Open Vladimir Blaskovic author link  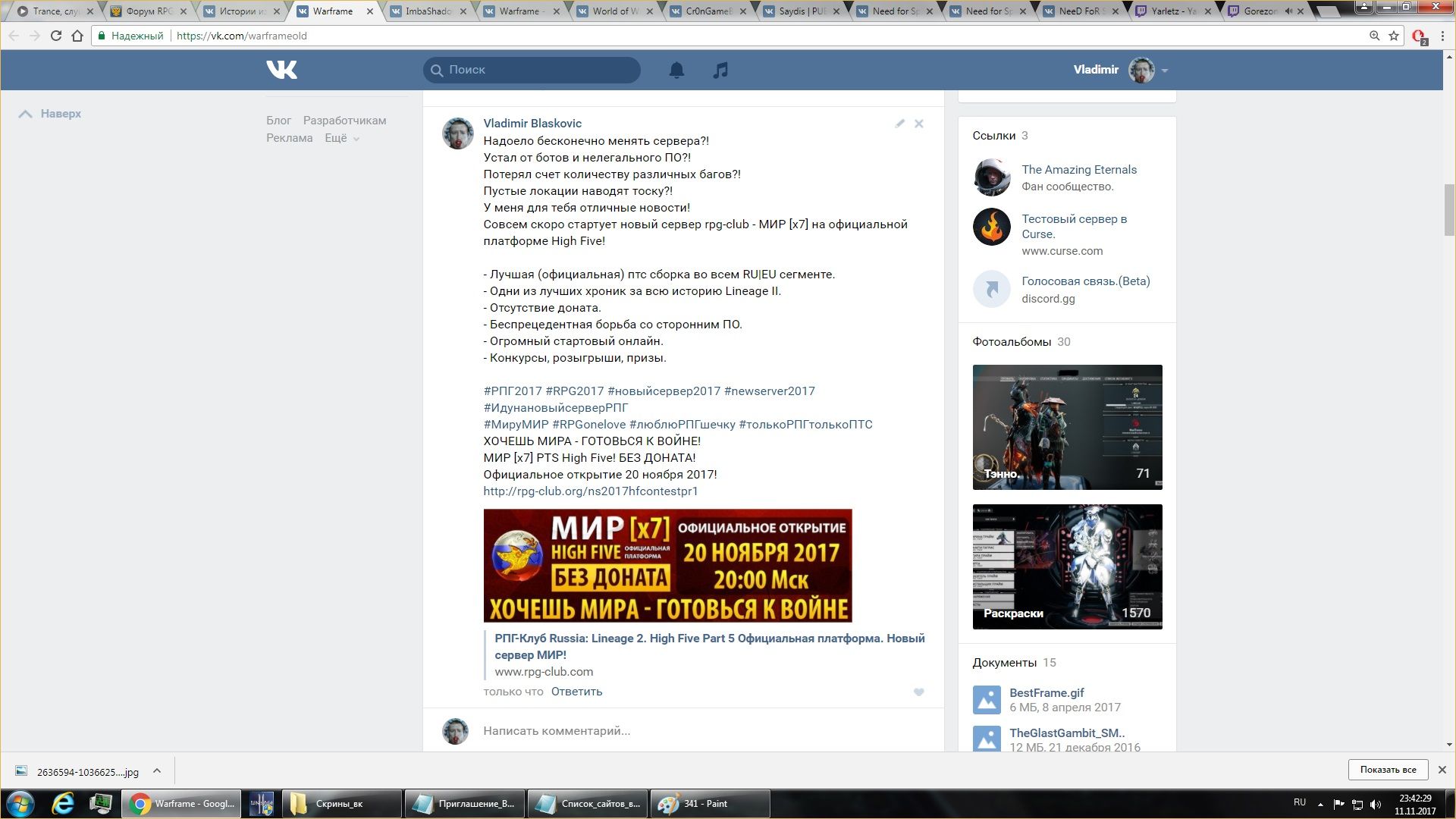(532, 124)
